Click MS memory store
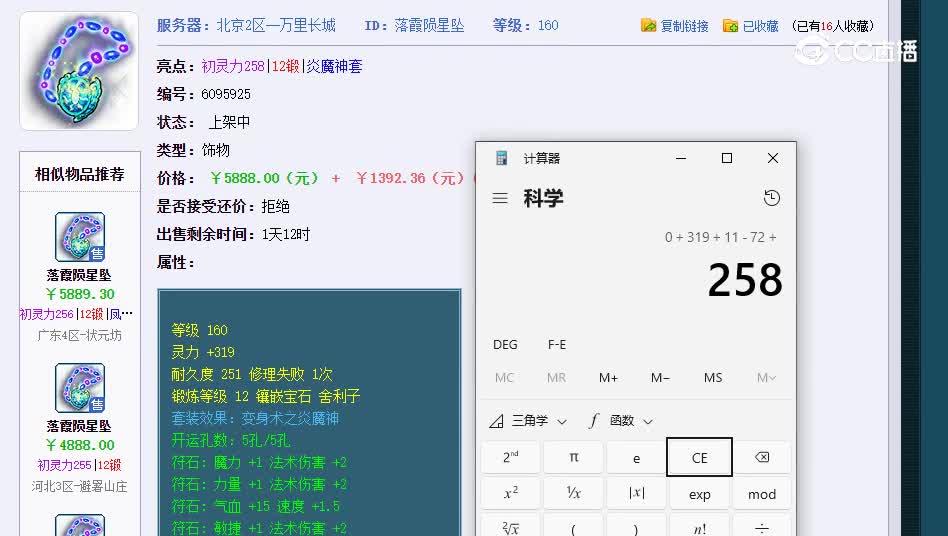 pyautogui.click(x=713, y=378)
